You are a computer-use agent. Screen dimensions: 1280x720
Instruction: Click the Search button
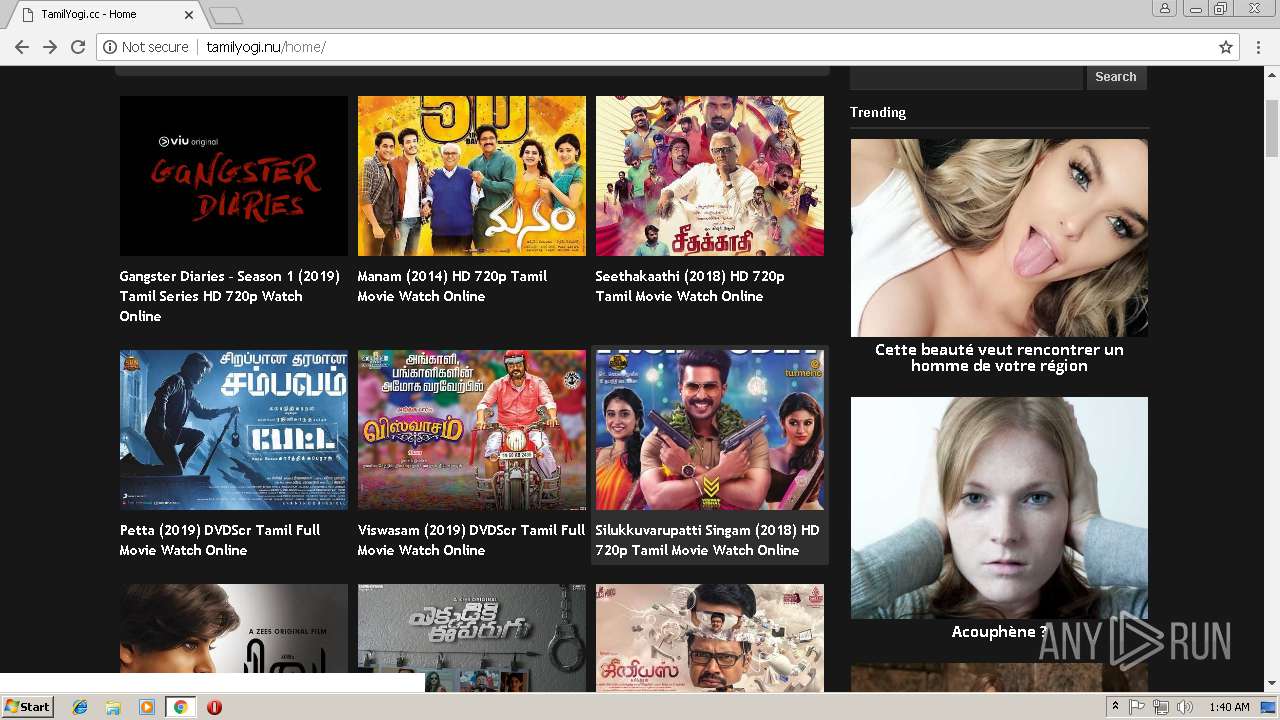pyautogui.click(x=1116, y=77)
